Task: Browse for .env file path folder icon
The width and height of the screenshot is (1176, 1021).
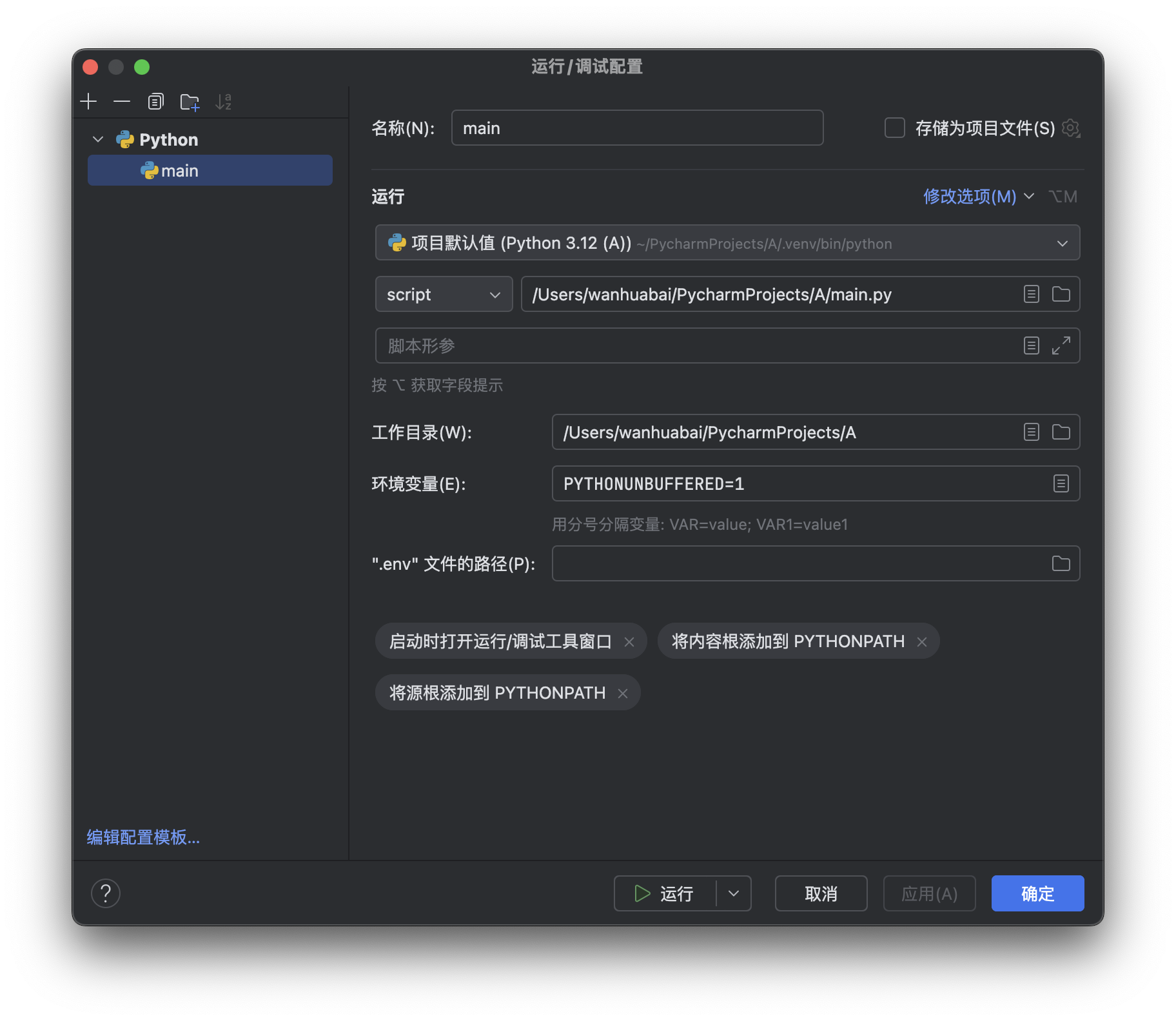Action: point(1061,564)
